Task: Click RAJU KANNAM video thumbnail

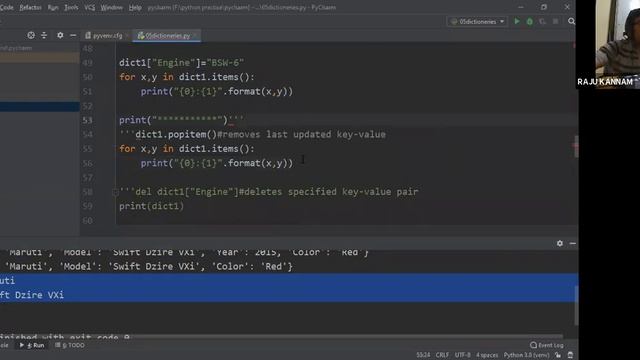Action: (x=608, y=44)
